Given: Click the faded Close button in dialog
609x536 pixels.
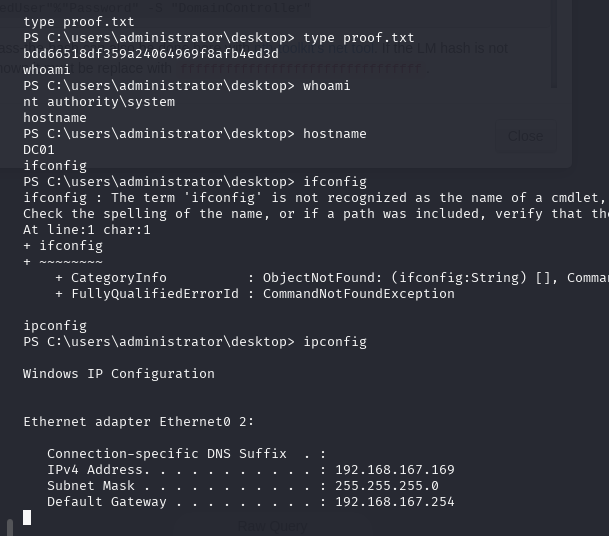Looking at the screenshot, I should click(525, 136).
